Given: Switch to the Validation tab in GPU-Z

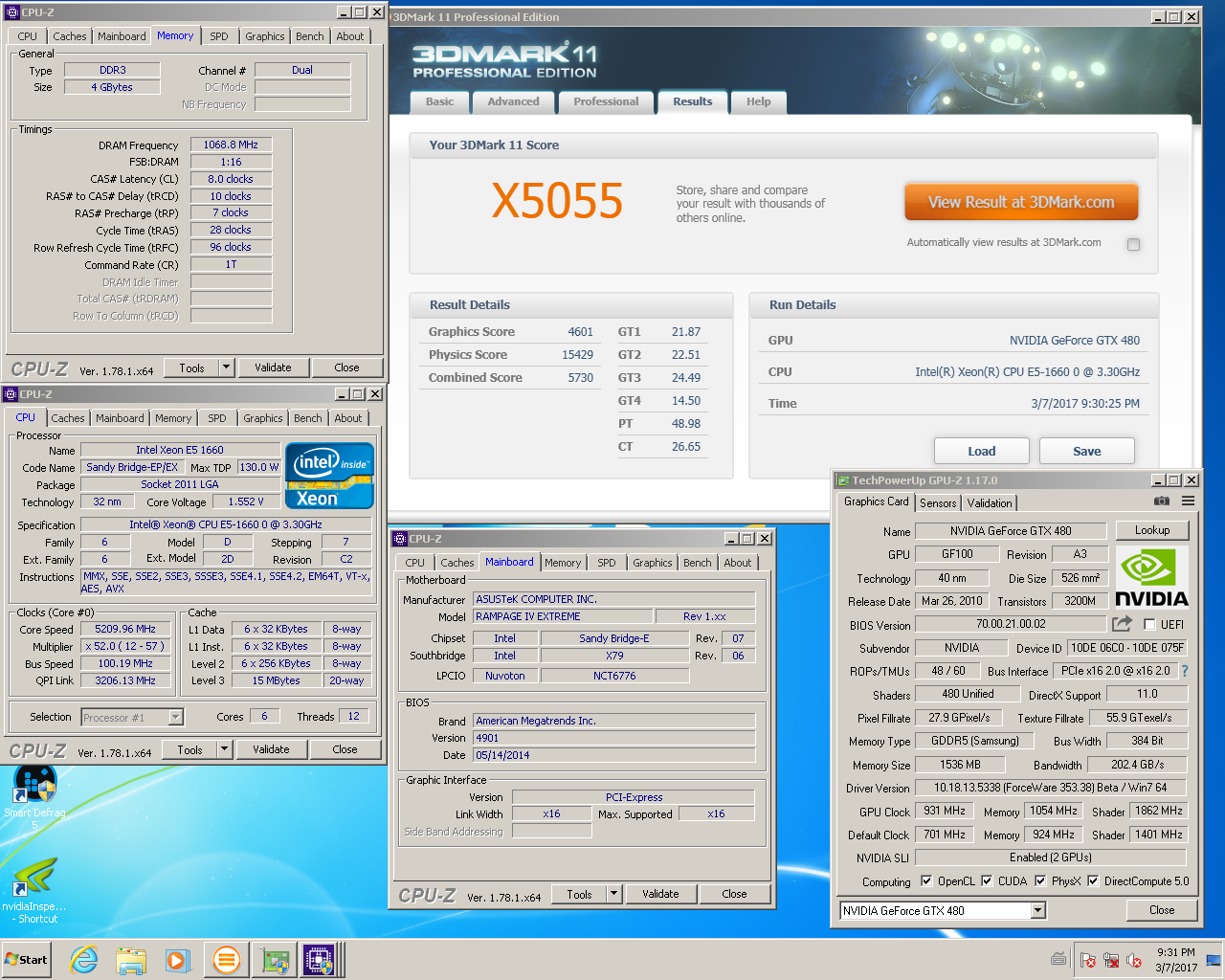Looking at the screenshot, I should 990,503.
